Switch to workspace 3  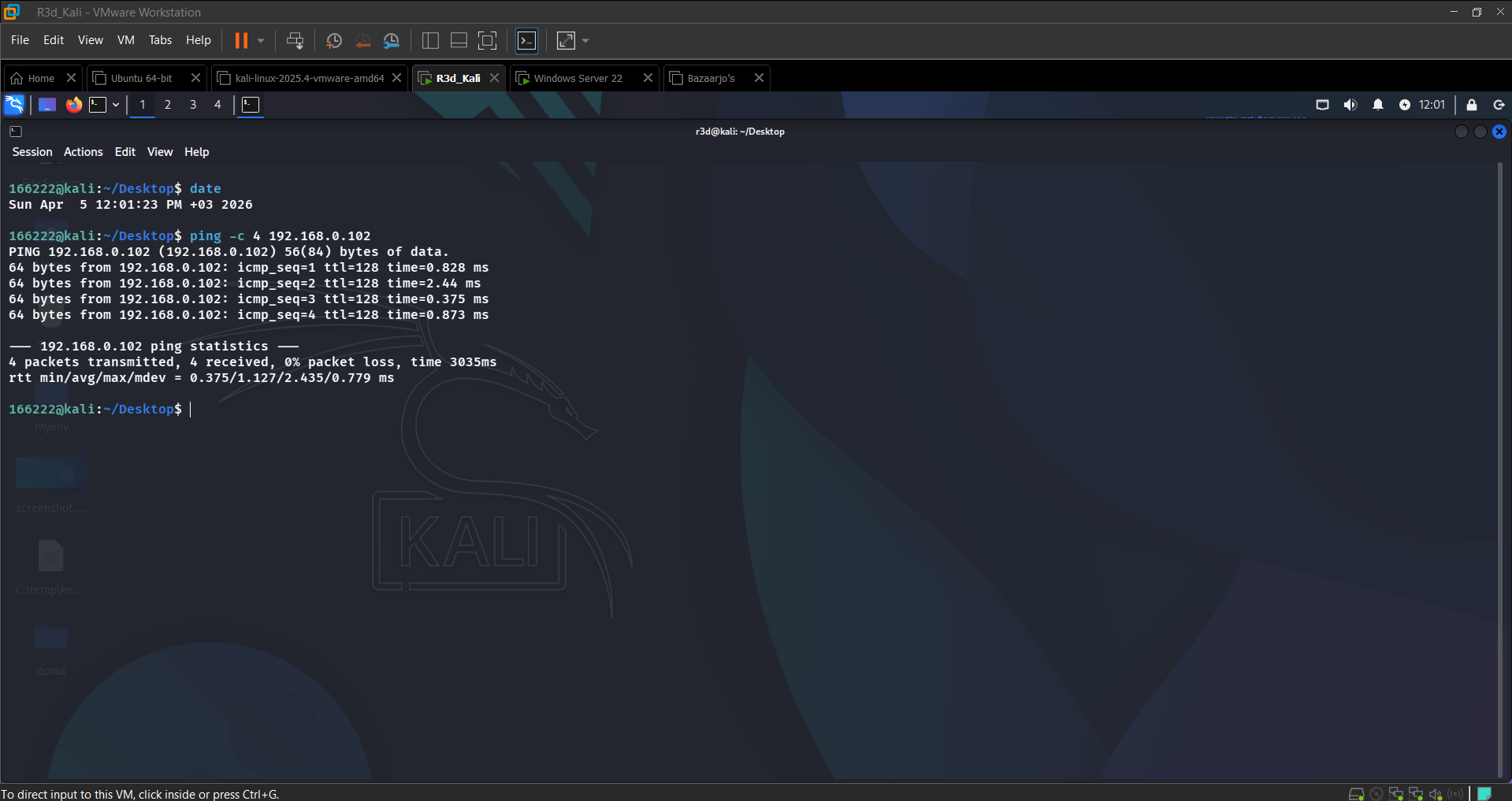(x=193, y=105)
